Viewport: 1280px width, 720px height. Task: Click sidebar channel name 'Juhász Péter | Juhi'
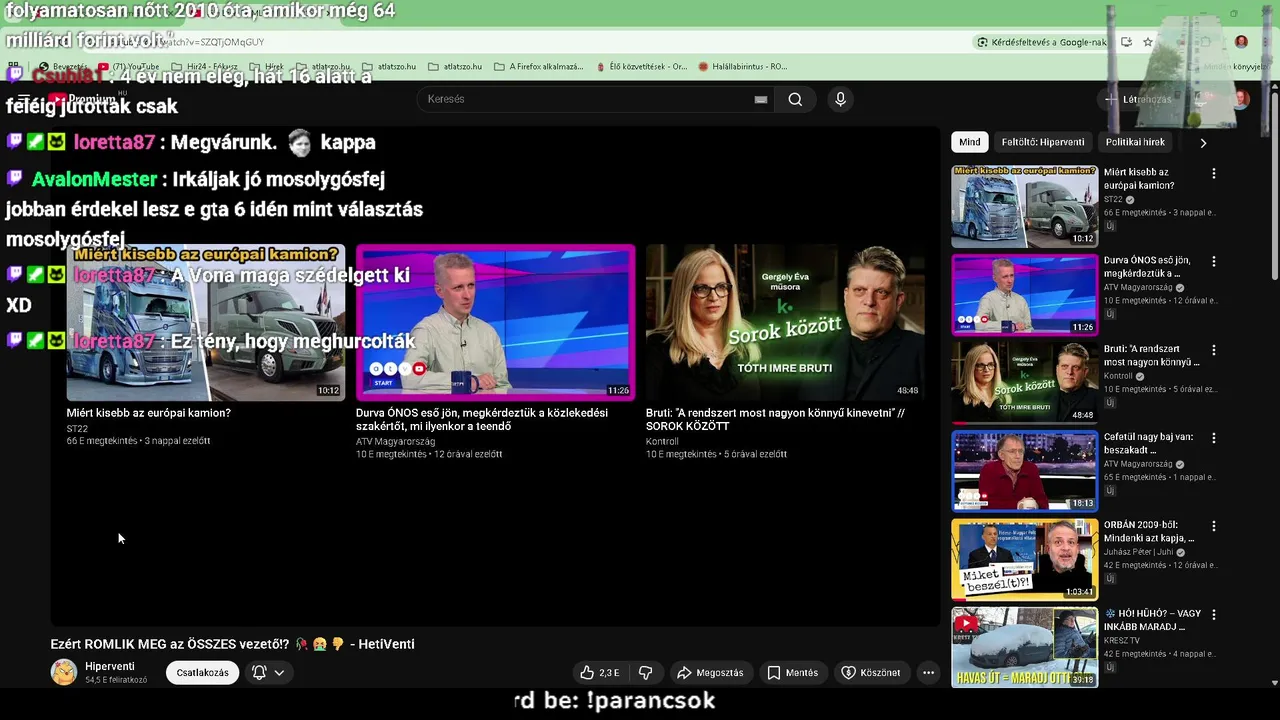[x=1139, y=552]
